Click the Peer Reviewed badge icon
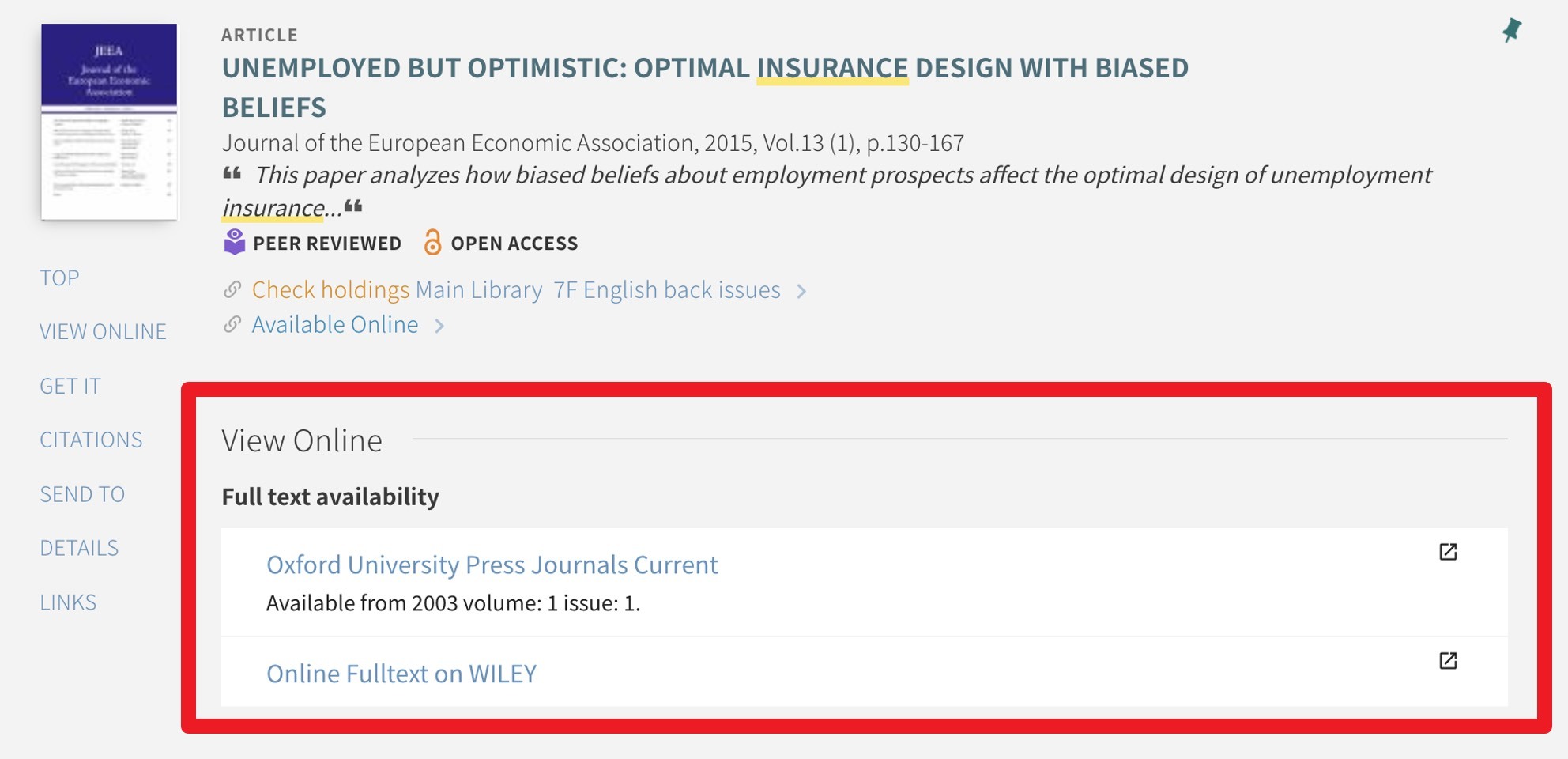1568x759 pixels. [235, 242]
